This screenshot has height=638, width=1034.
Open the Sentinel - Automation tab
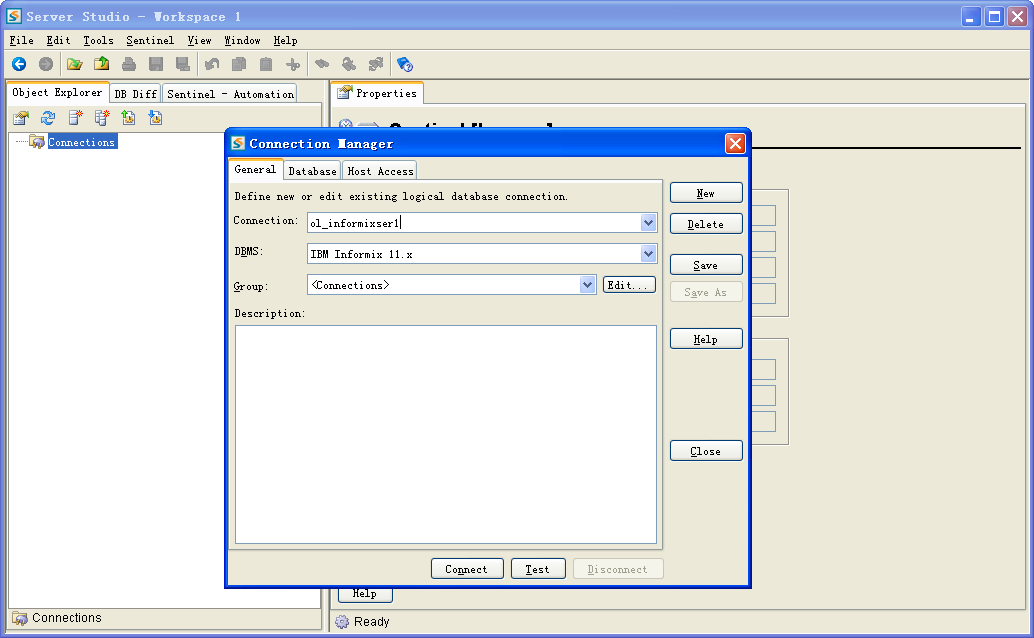(x=230, y=94)
